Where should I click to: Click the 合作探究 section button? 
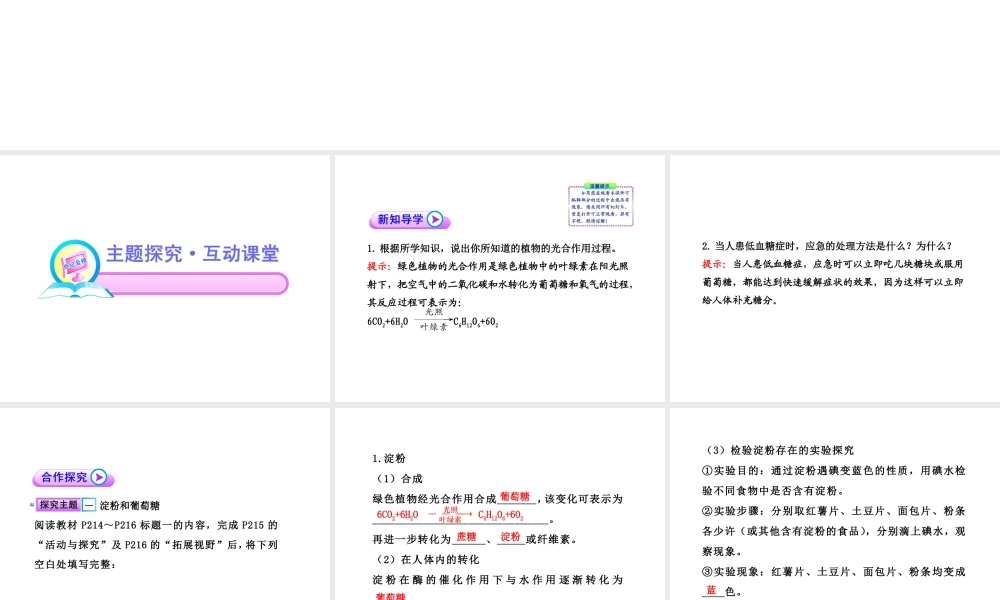coord(62,477)
